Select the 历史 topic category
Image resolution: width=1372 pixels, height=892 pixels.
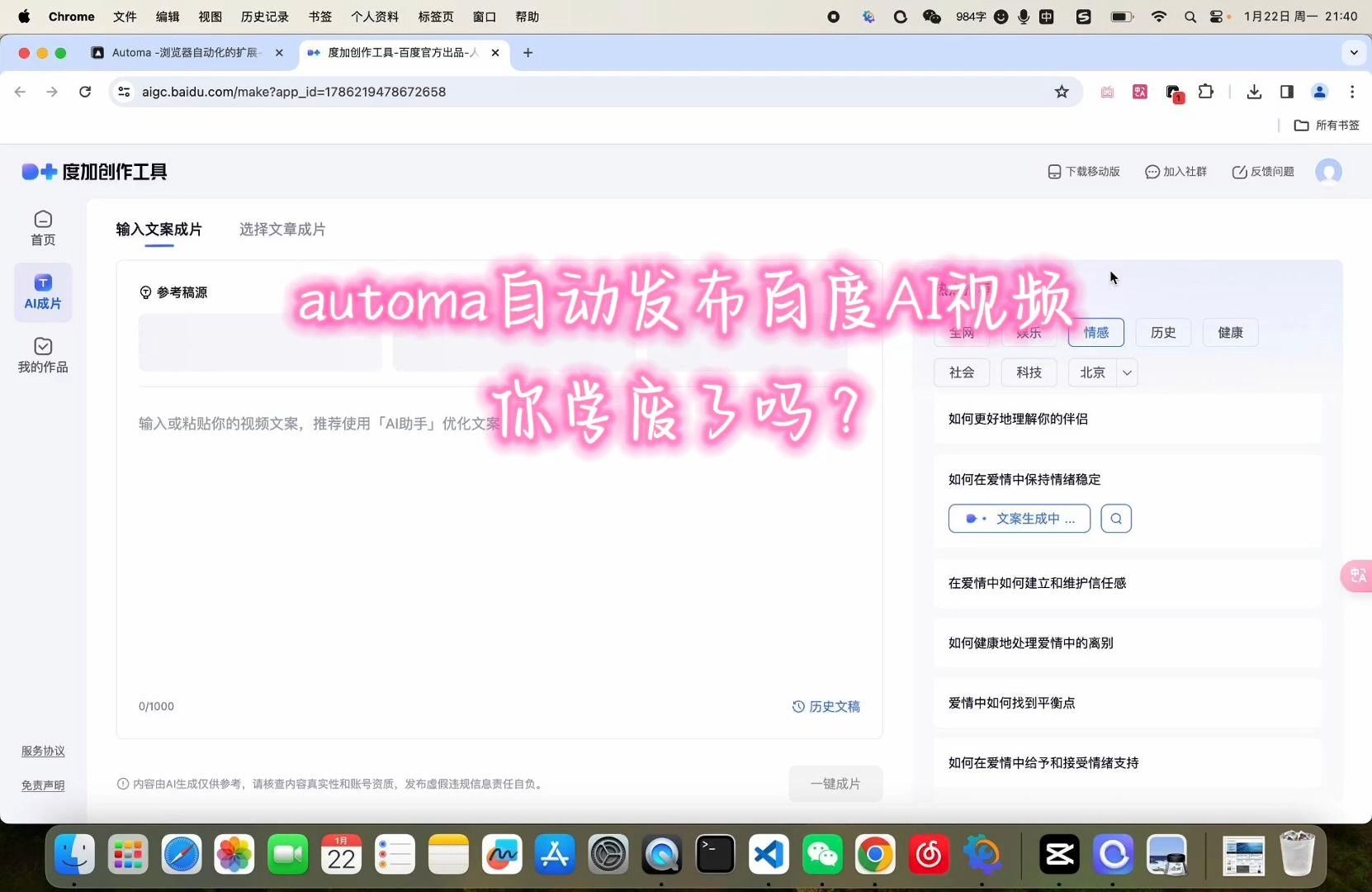click(x=1162, y=333)
